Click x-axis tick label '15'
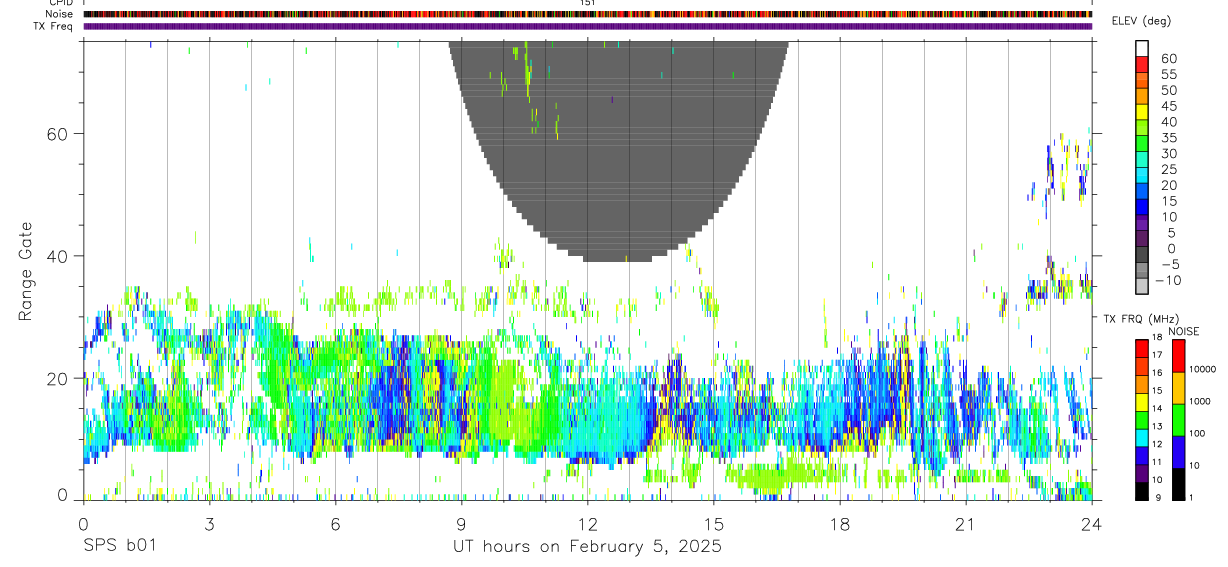Image resolution: width=1228 pixels, height=567 pixels. click(713, 524)
